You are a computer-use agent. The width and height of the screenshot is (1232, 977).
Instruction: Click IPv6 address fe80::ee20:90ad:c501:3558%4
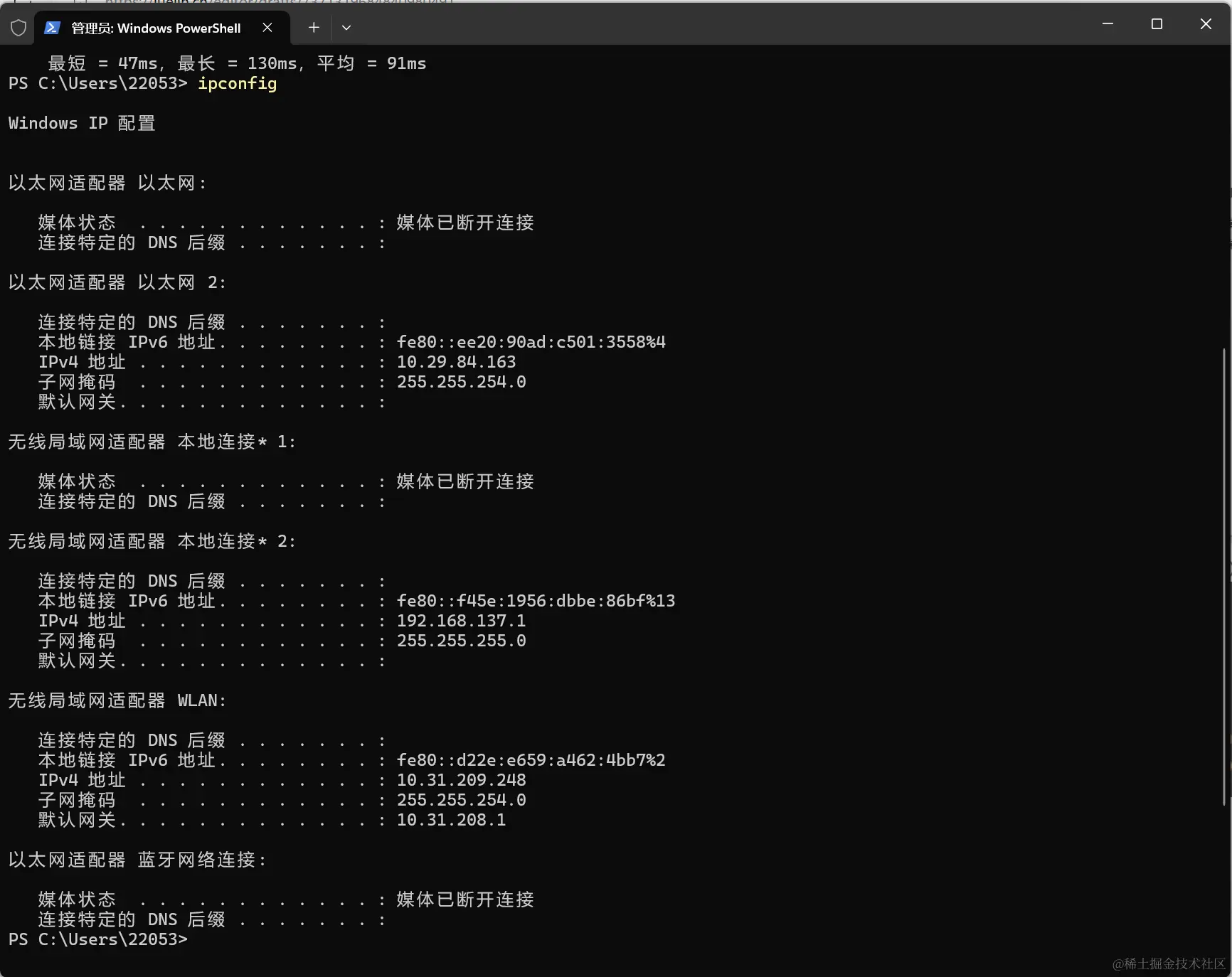click(x=531, y=342)
